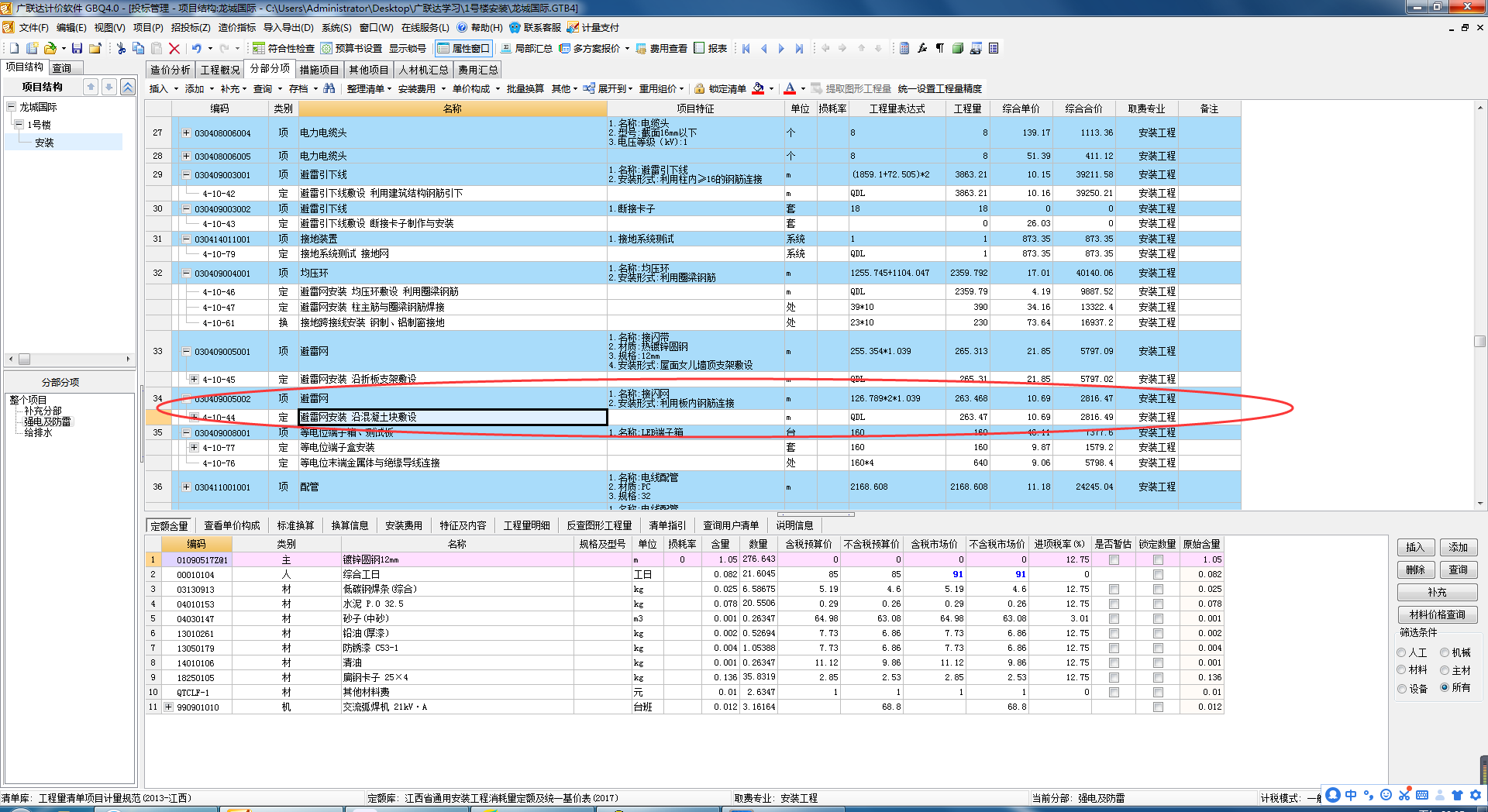Switch to 人材机汇总 tab
Screen dimensions: 1488x812
[x=423, y=70]
